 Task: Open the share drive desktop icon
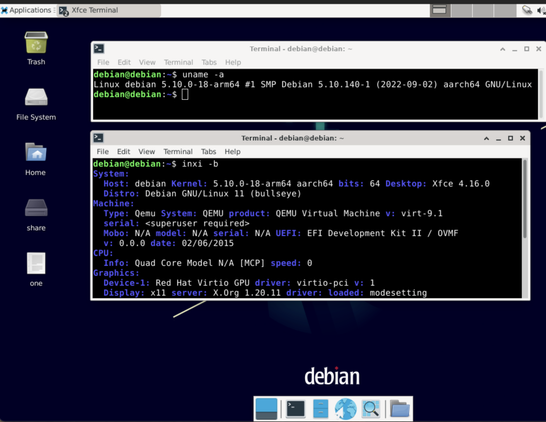pyautogui.click(x=36, y=208)
